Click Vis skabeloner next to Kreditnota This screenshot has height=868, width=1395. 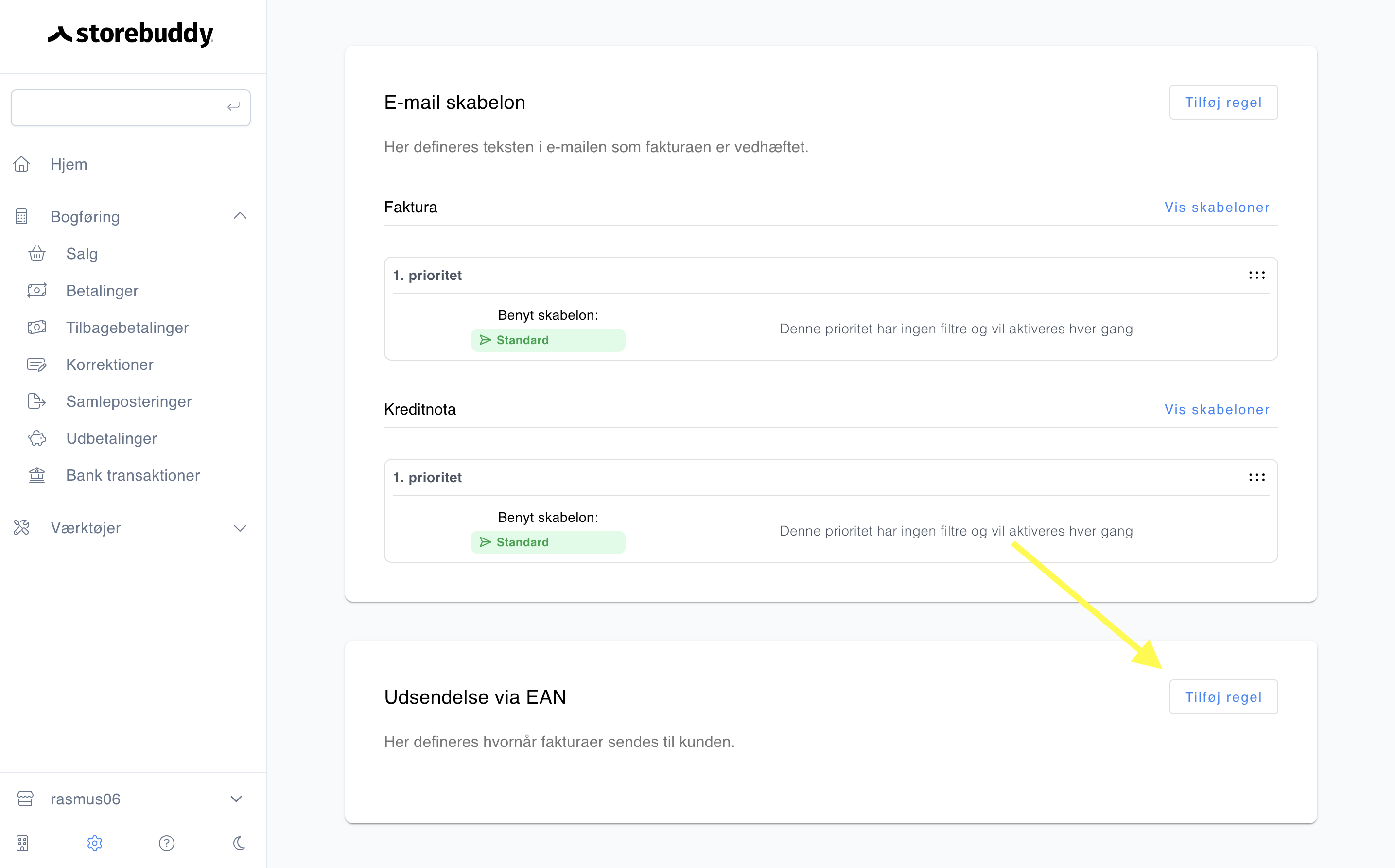coord(1217,409)
